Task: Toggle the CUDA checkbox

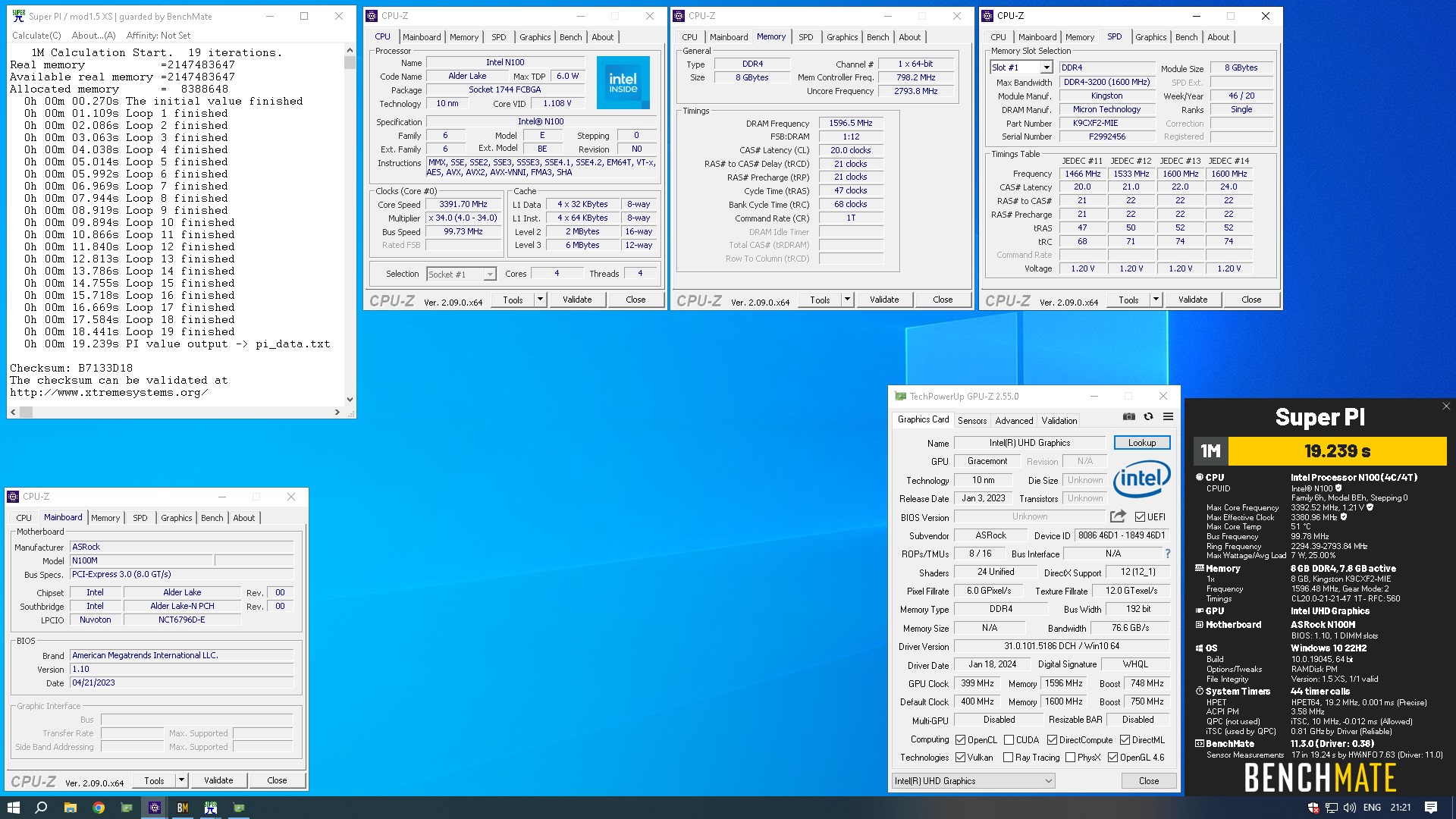Action: [1009, 740]
